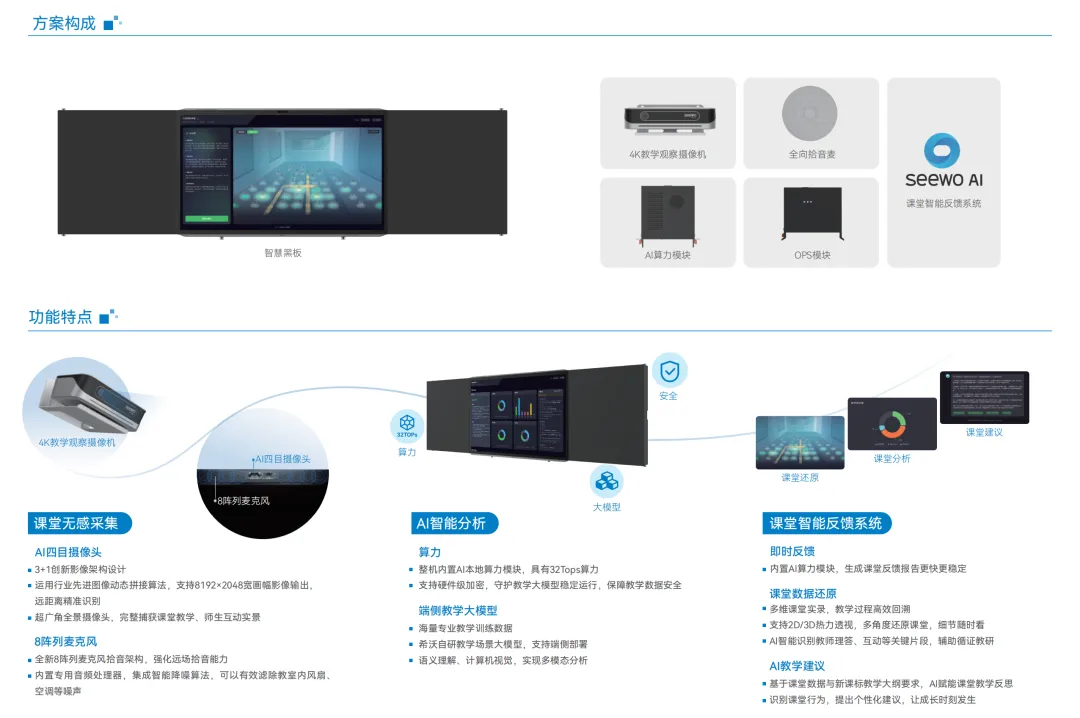Click the 课堂数据还原 subheading
This screenshot has height=718, width=1080.
point(803,594)
